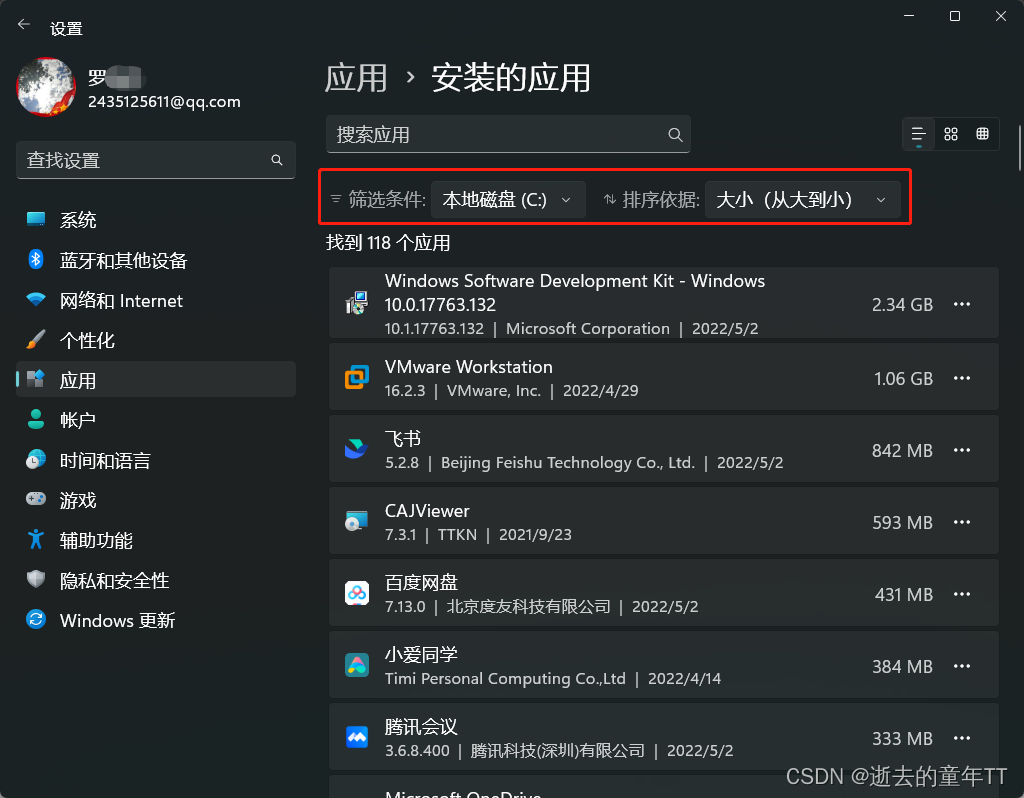Open more options for 小爱同学
This screenshot has height=798, width=1024.
point(962,666)
